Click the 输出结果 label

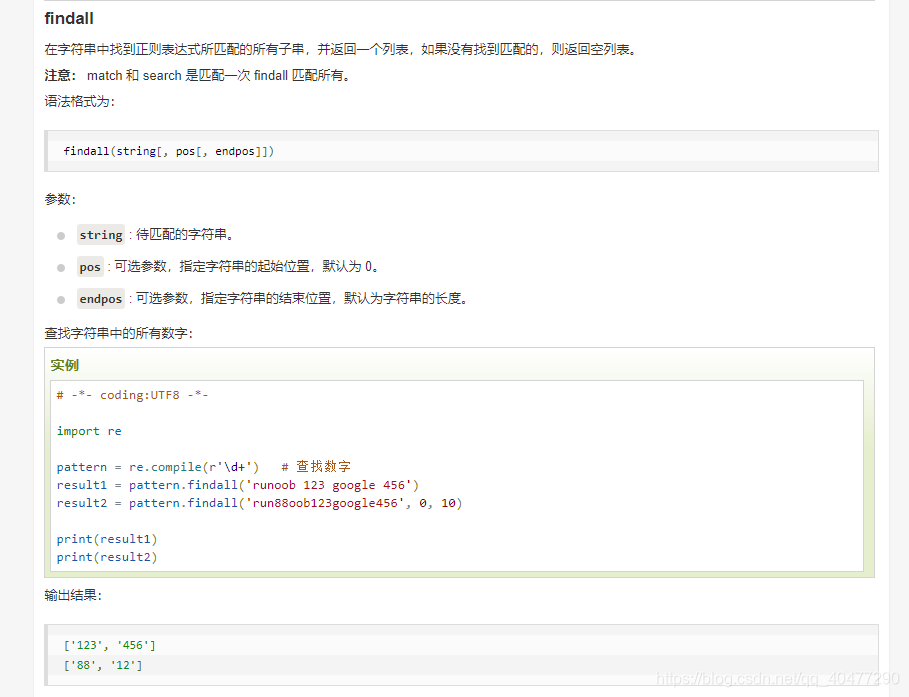tap(73, 596)
